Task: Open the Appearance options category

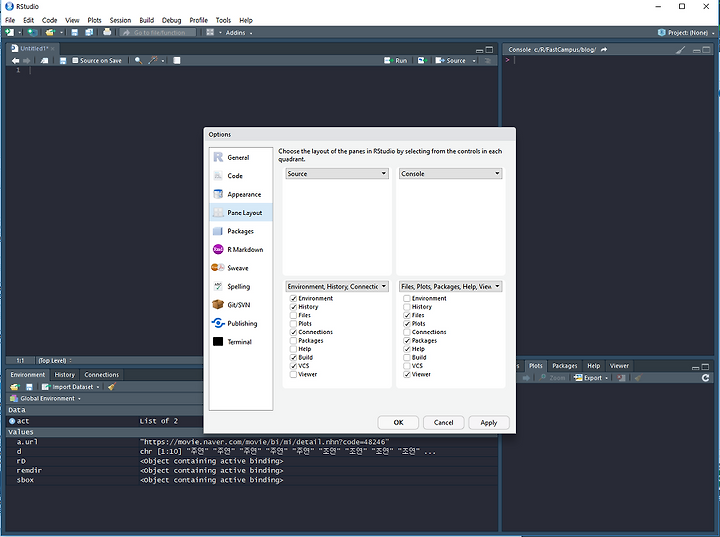Action: pos(241,194)
